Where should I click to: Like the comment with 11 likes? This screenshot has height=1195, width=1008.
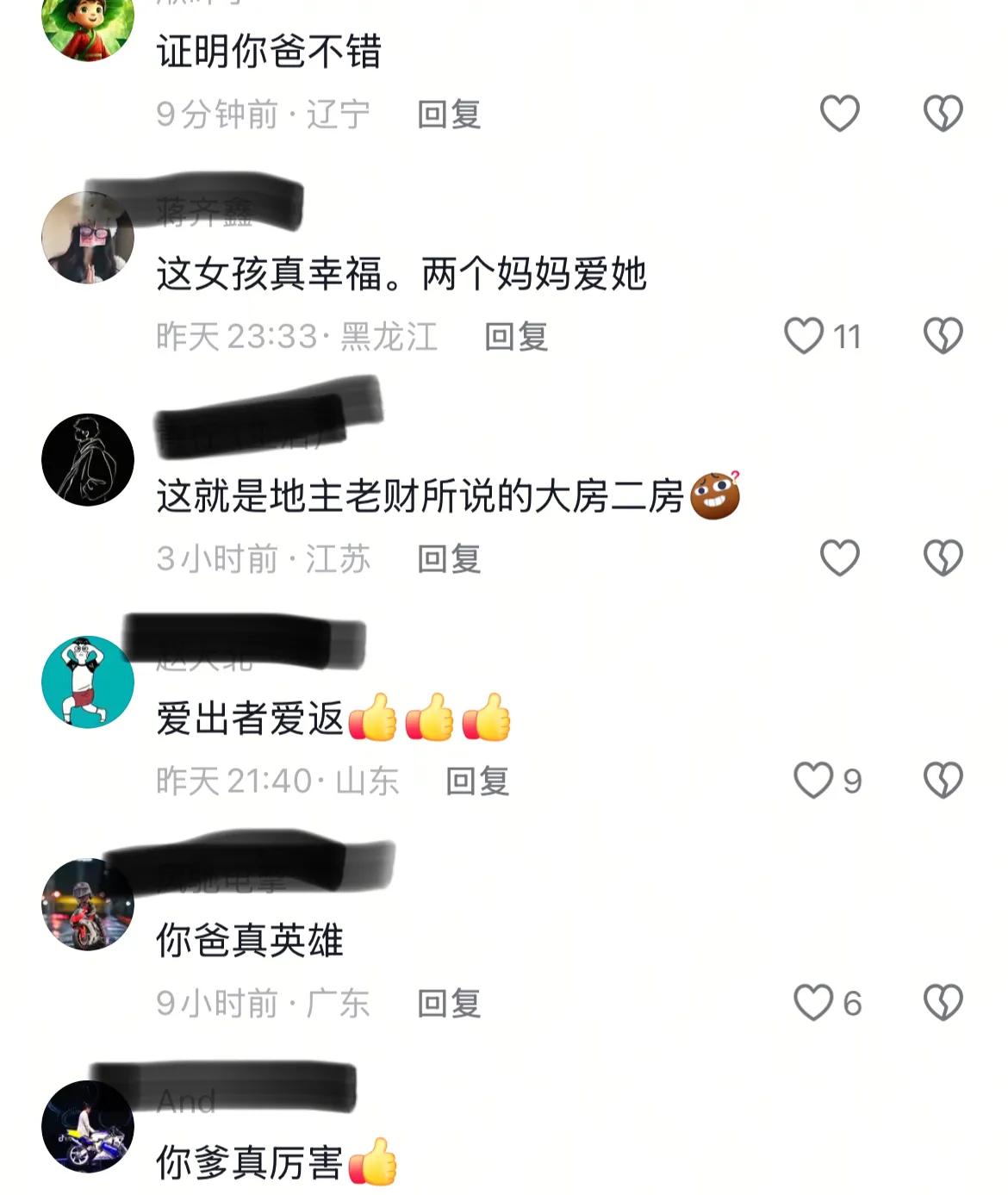click(804, 335)
